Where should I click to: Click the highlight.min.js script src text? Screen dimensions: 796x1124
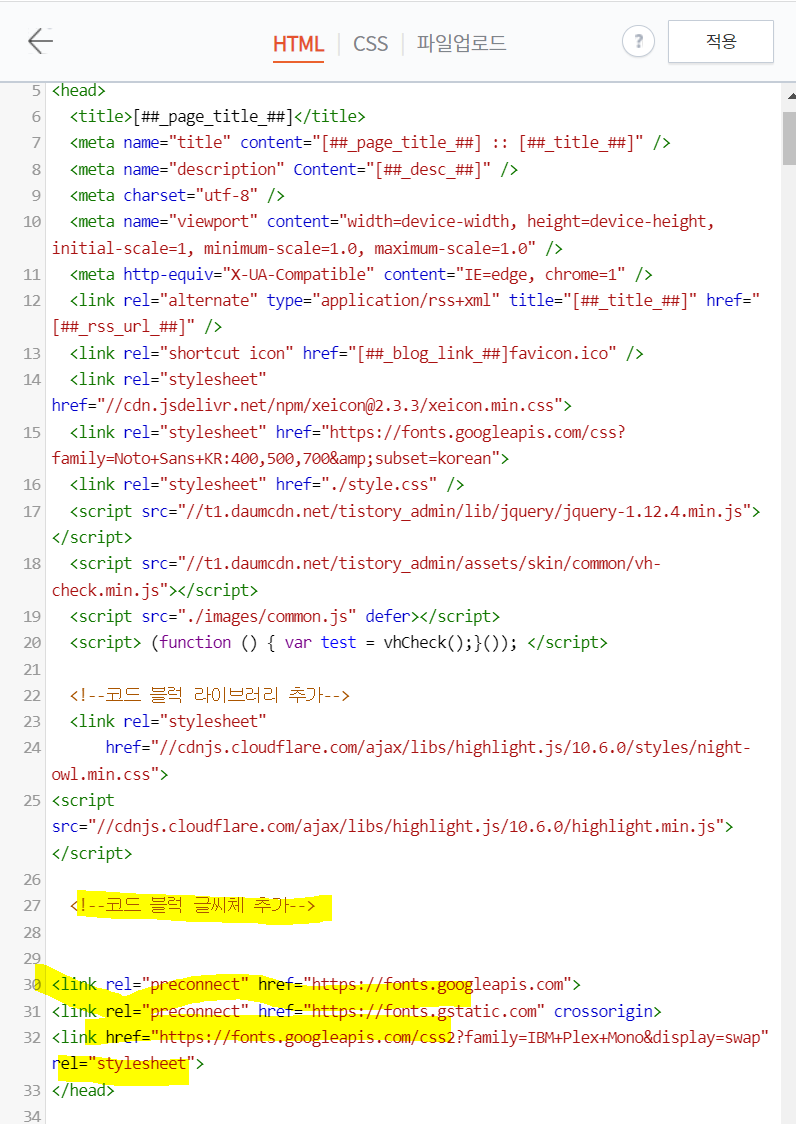392,827
